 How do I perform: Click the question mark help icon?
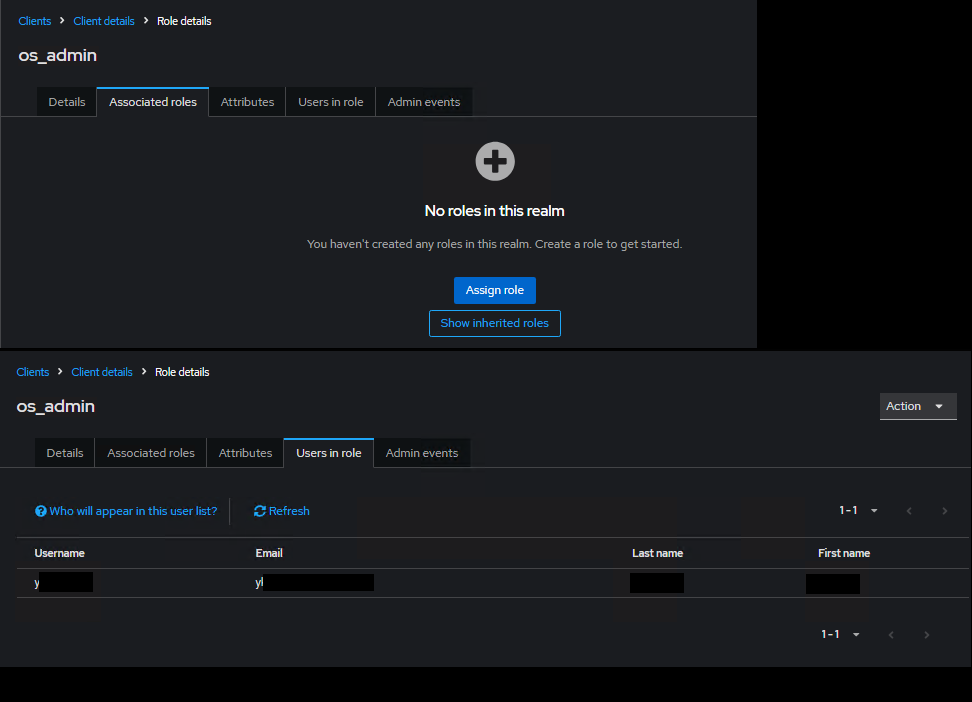[x=41, y=511]
